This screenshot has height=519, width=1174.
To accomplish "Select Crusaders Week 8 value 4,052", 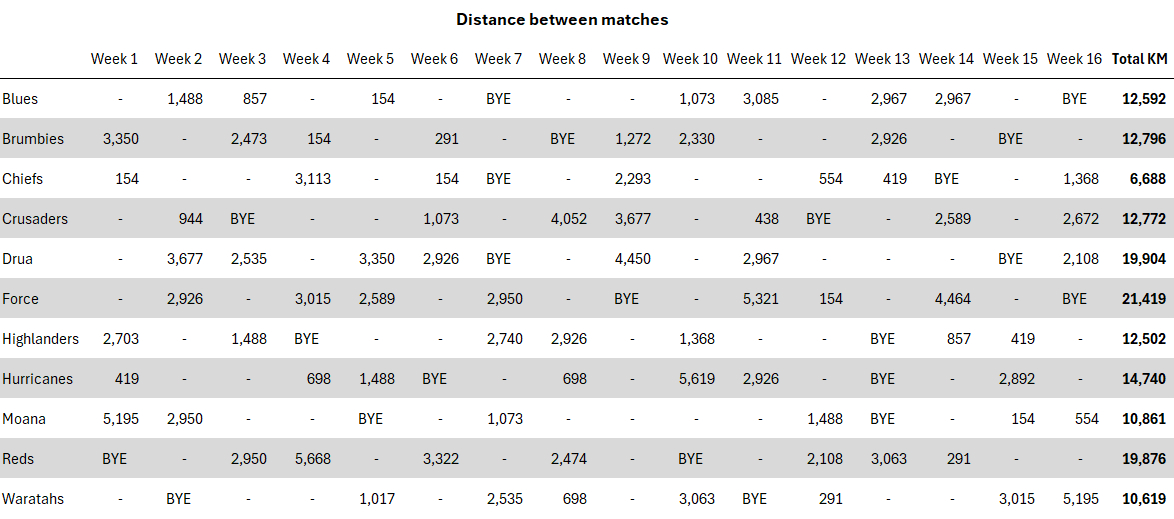I will (567, 219).
